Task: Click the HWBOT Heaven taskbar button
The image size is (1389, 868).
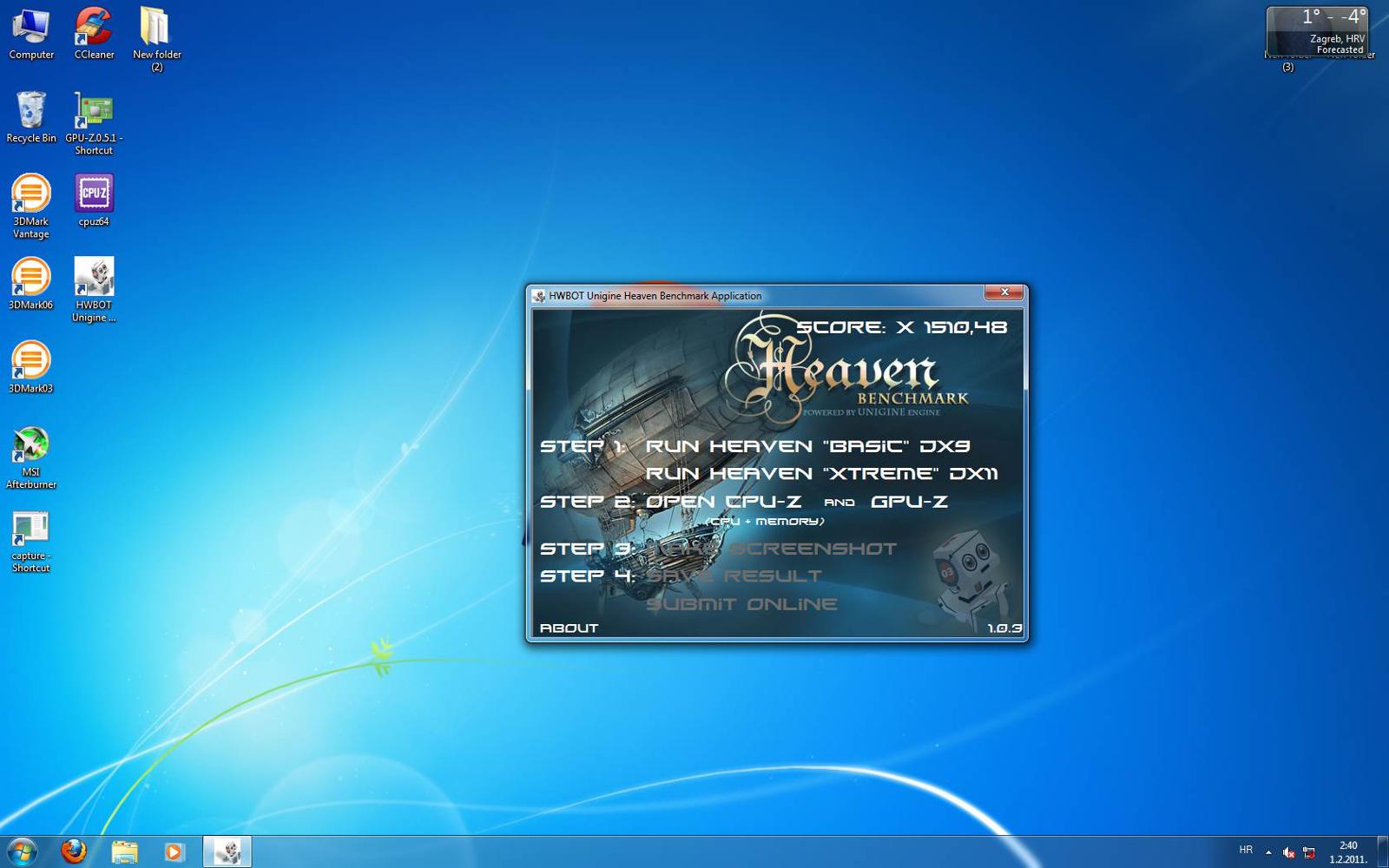Action: click(227, 852)
